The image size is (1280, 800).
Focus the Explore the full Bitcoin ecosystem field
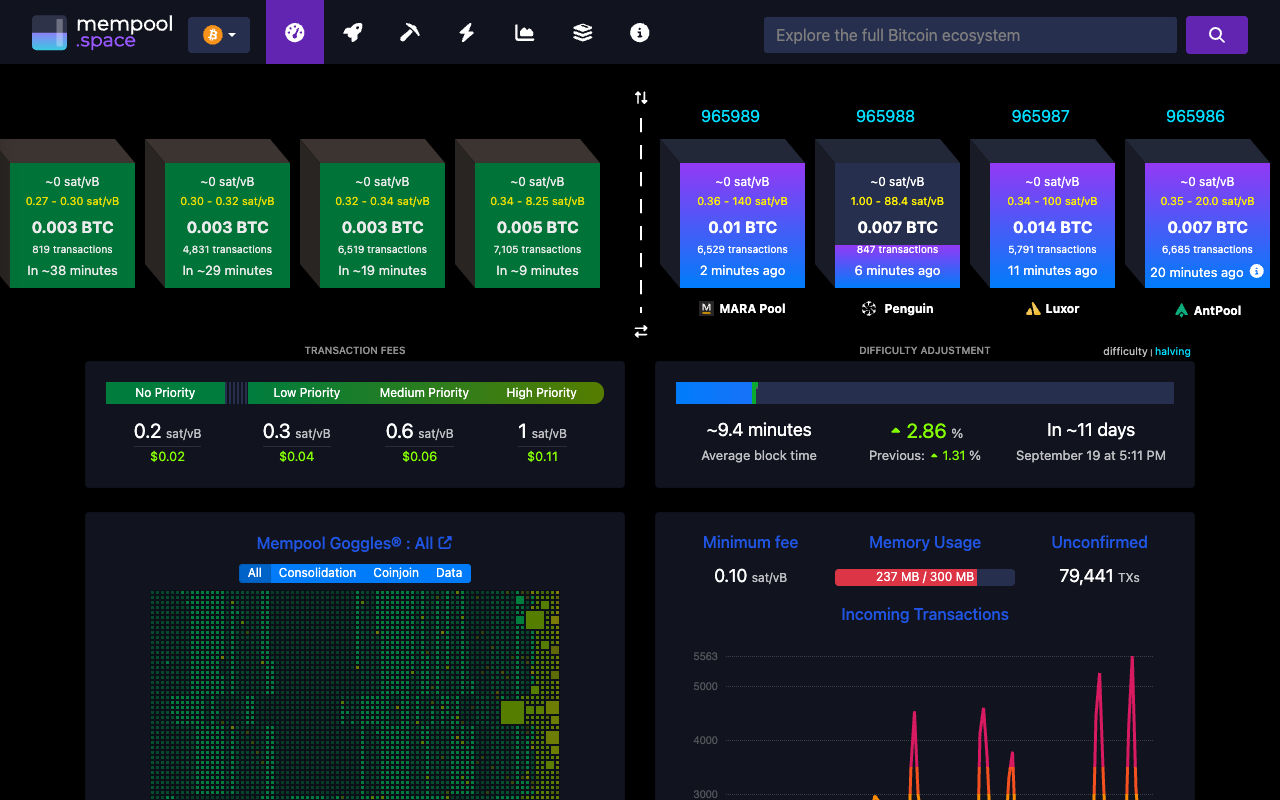click(x=970, y=35)
